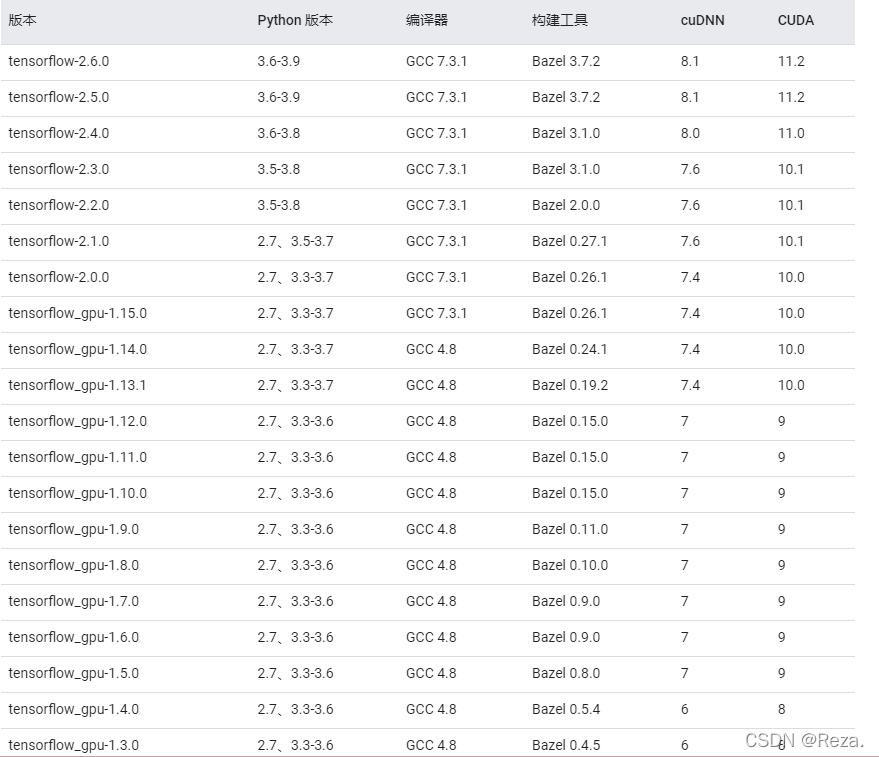879x757 pixels.
Task: Click Bazel 0.19.2 cell
Action: tap(570, 385)
